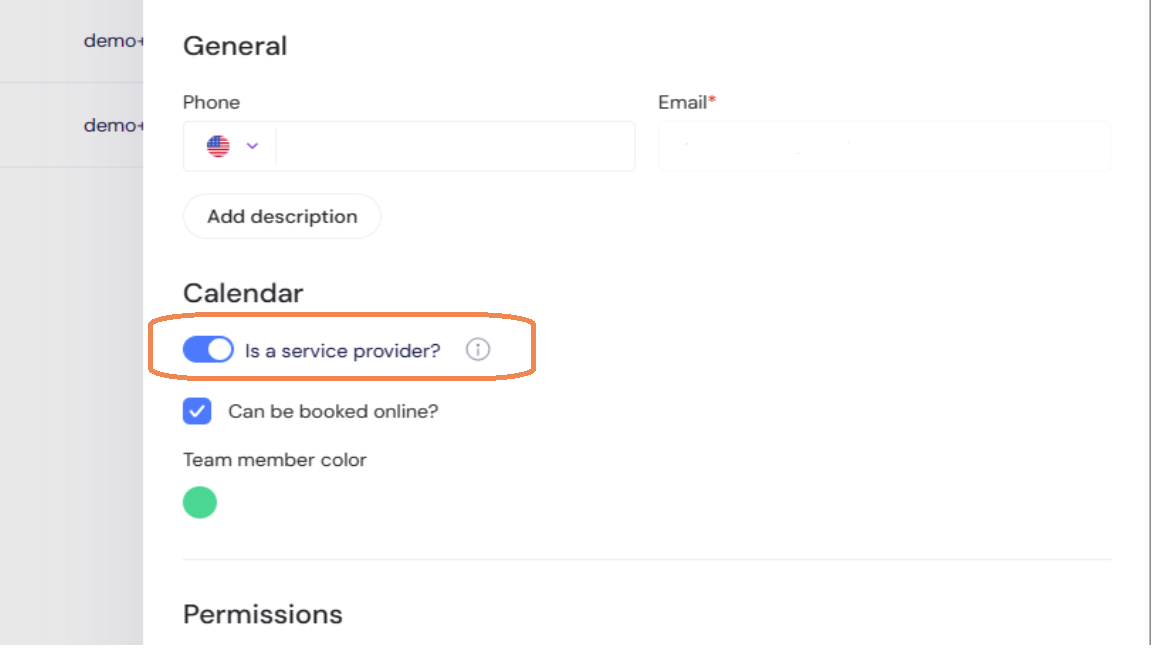Open the green team member color swatch

coord(200,502)
